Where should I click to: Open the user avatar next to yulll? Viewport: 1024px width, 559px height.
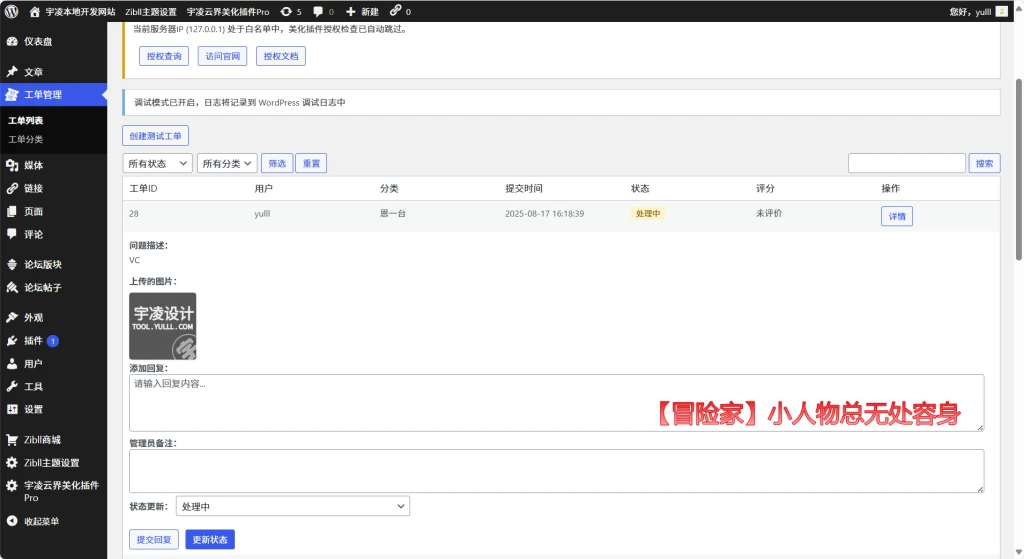[1001, 11]
